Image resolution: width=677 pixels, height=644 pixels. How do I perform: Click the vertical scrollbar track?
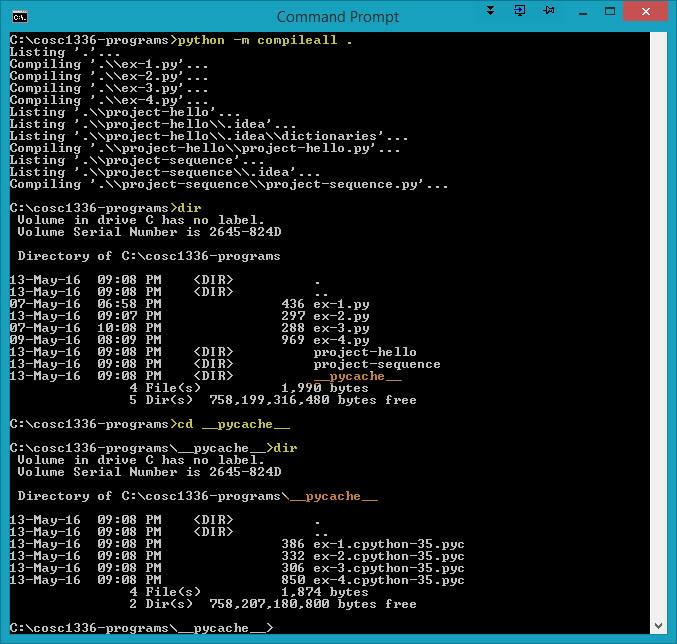tap(660, 330)
